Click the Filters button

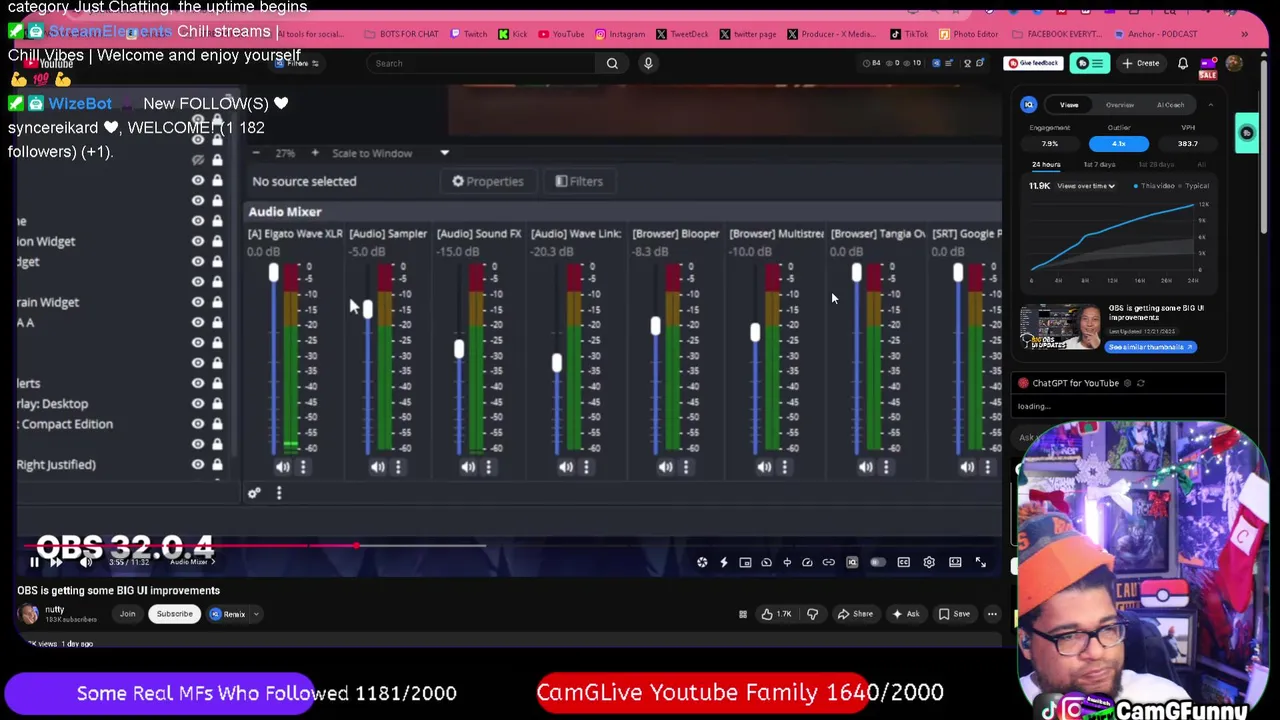[x=579, y=181]
